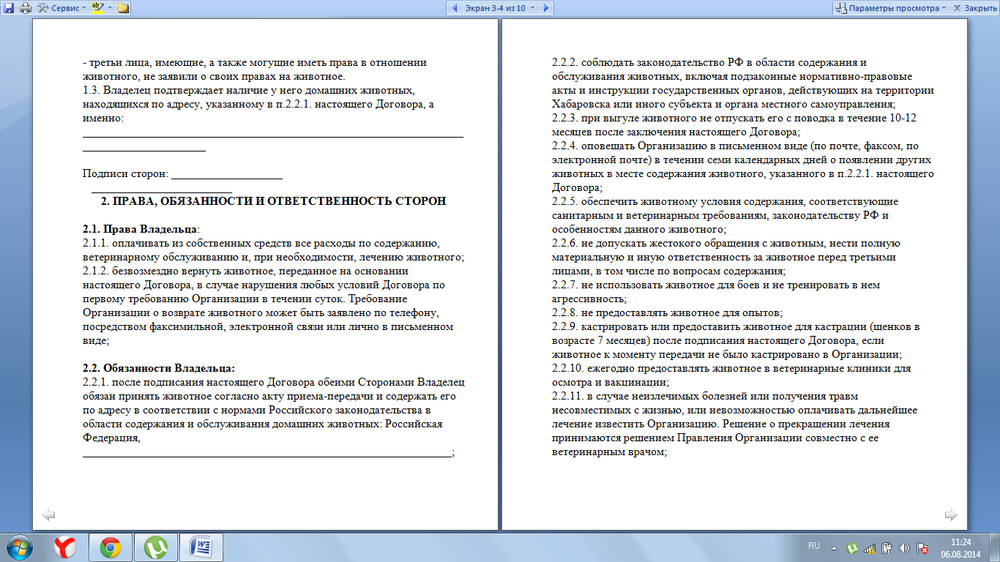Viewport: 1000px width, 562px height.
Task: Launch Yandex Browser from the taskbar
Action: coord(65,546)
